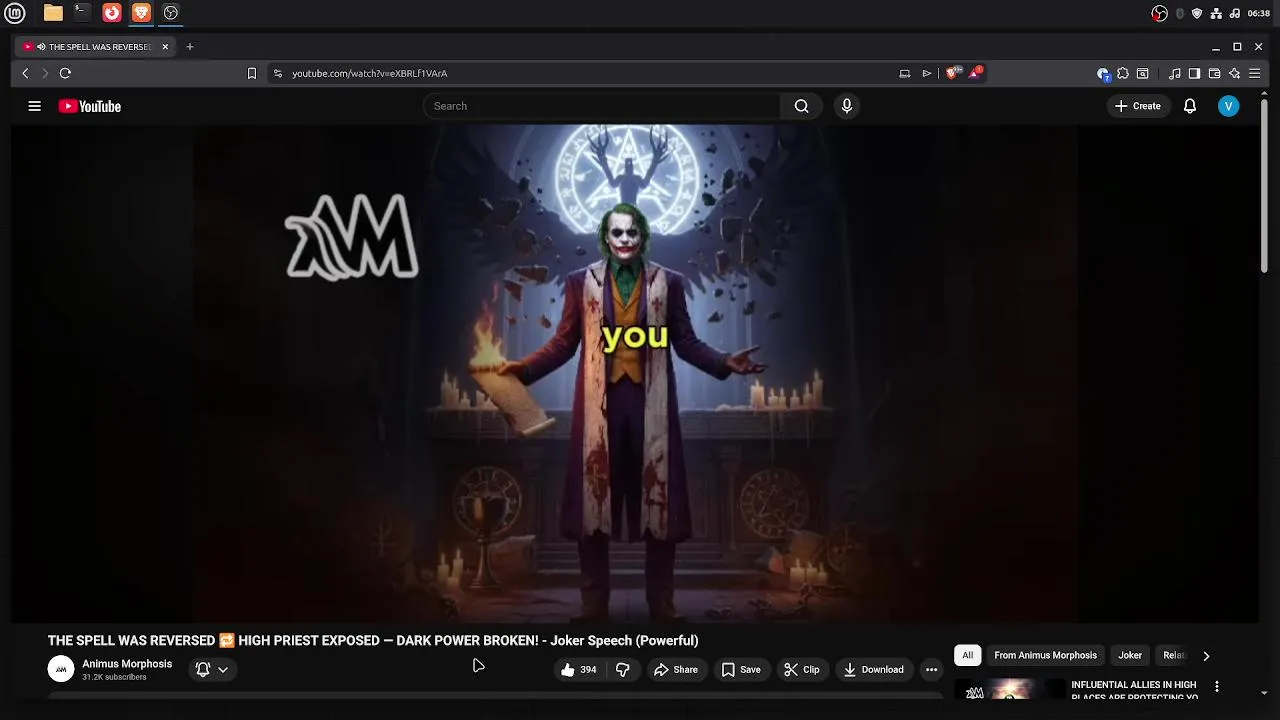Like the video with thumbs up

579,670
